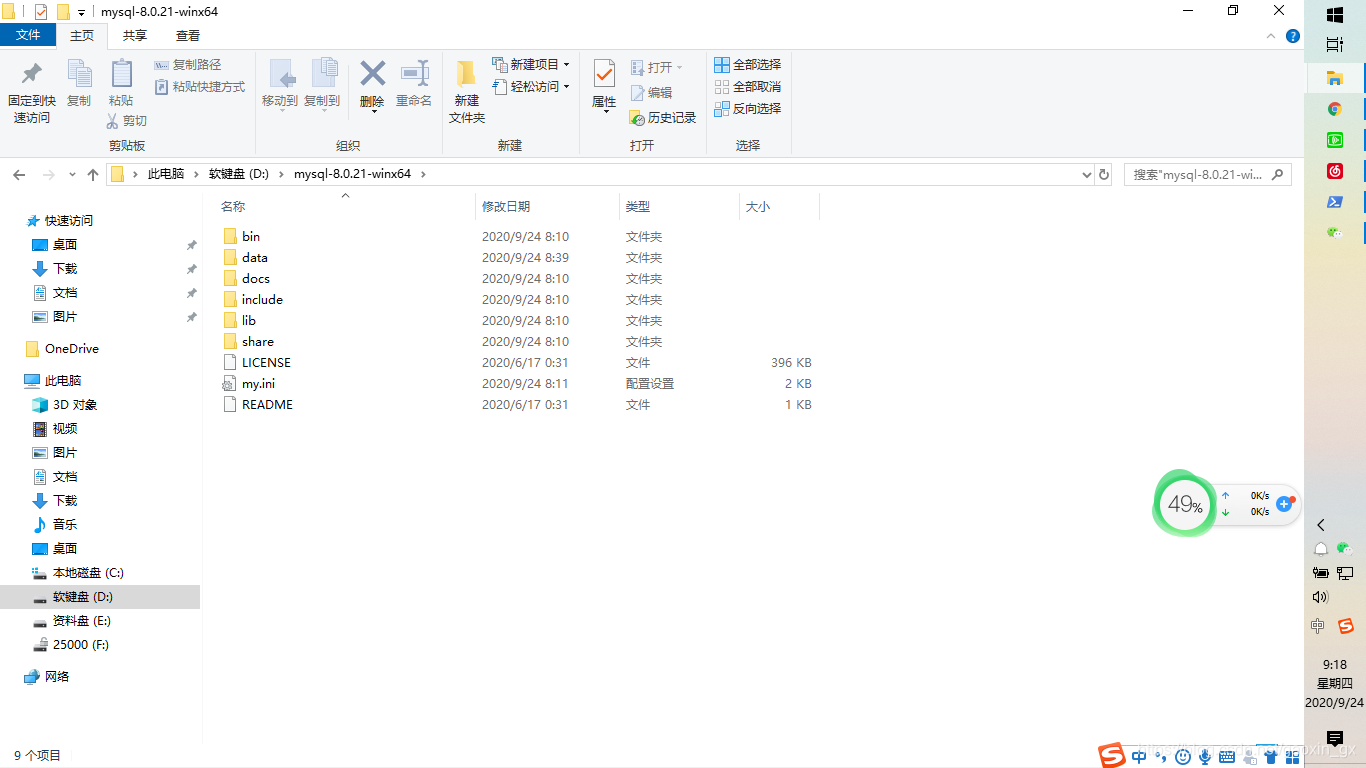Click Edit (编辑) in ribbon
This screenshot has width=1366, height=768.
point(651,92)
